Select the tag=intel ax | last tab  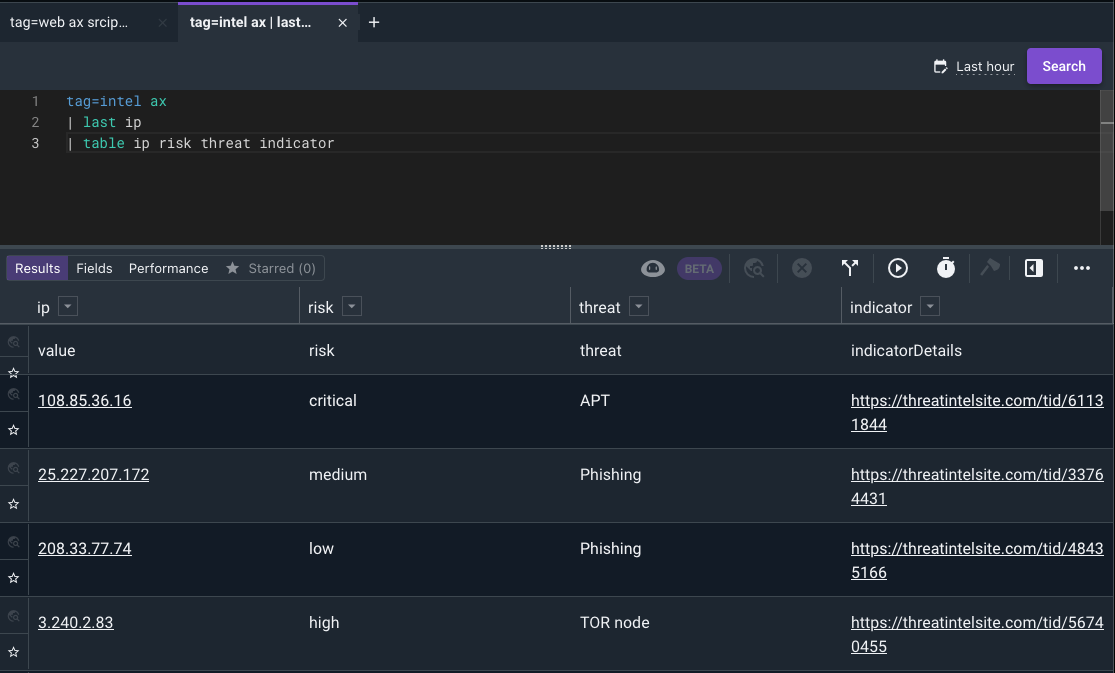point(250,22)
